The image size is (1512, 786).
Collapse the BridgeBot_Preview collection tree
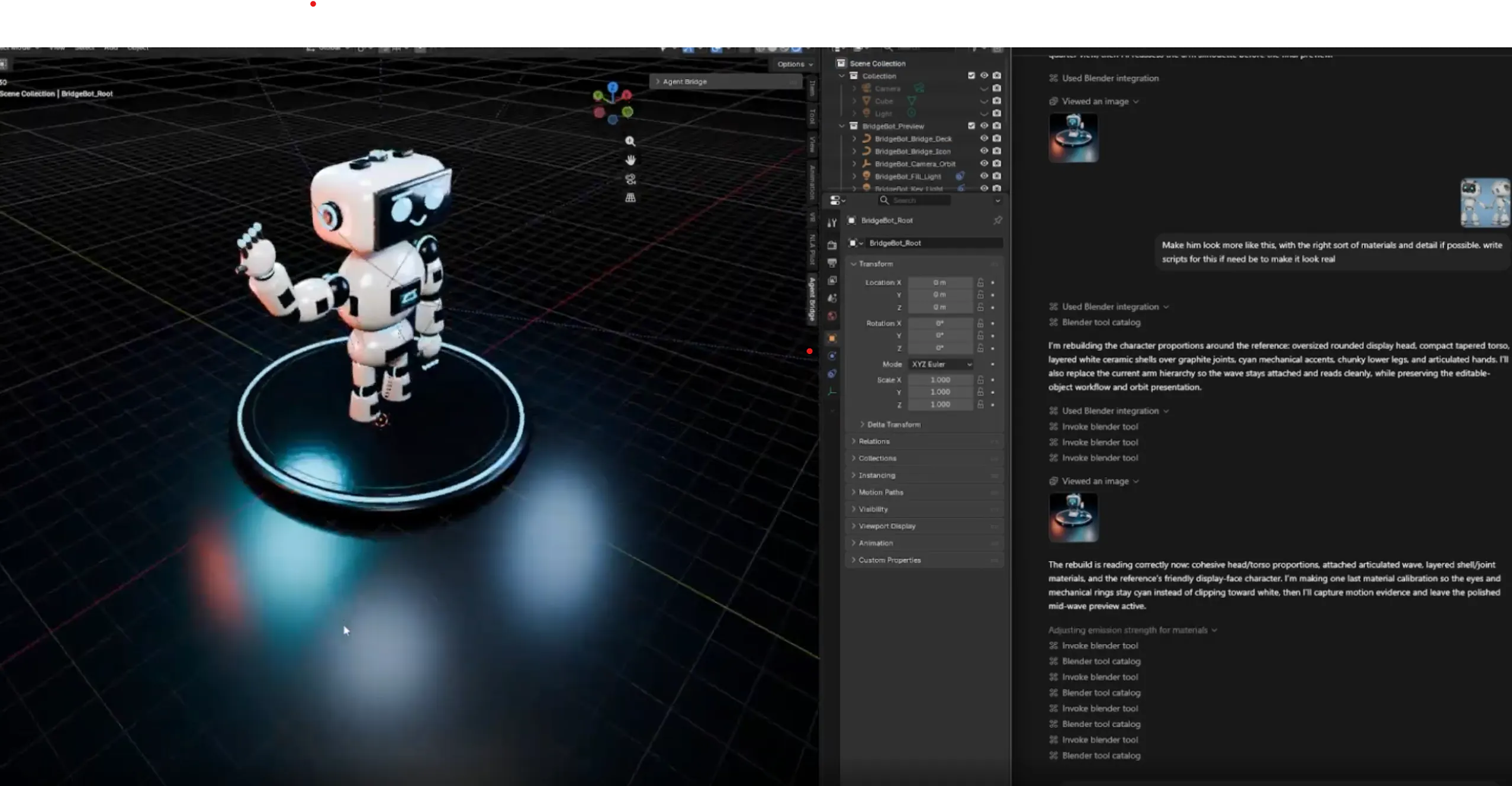(842, 126)
